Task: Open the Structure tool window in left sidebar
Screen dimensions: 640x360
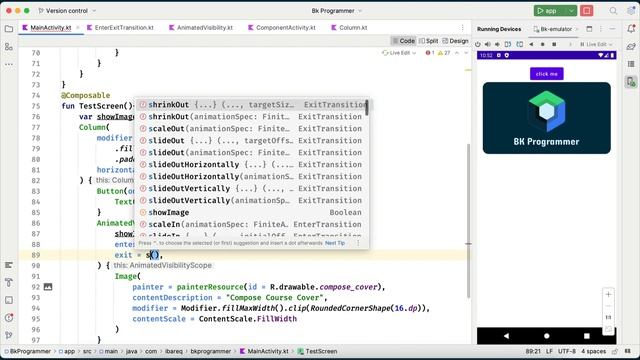Action: [9, 47]
